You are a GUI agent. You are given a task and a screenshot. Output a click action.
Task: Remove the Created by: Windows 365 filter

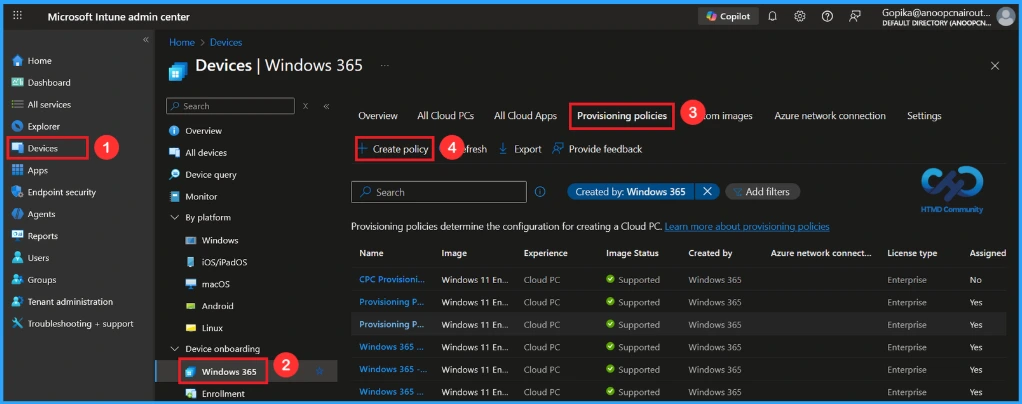click(707, 192)
